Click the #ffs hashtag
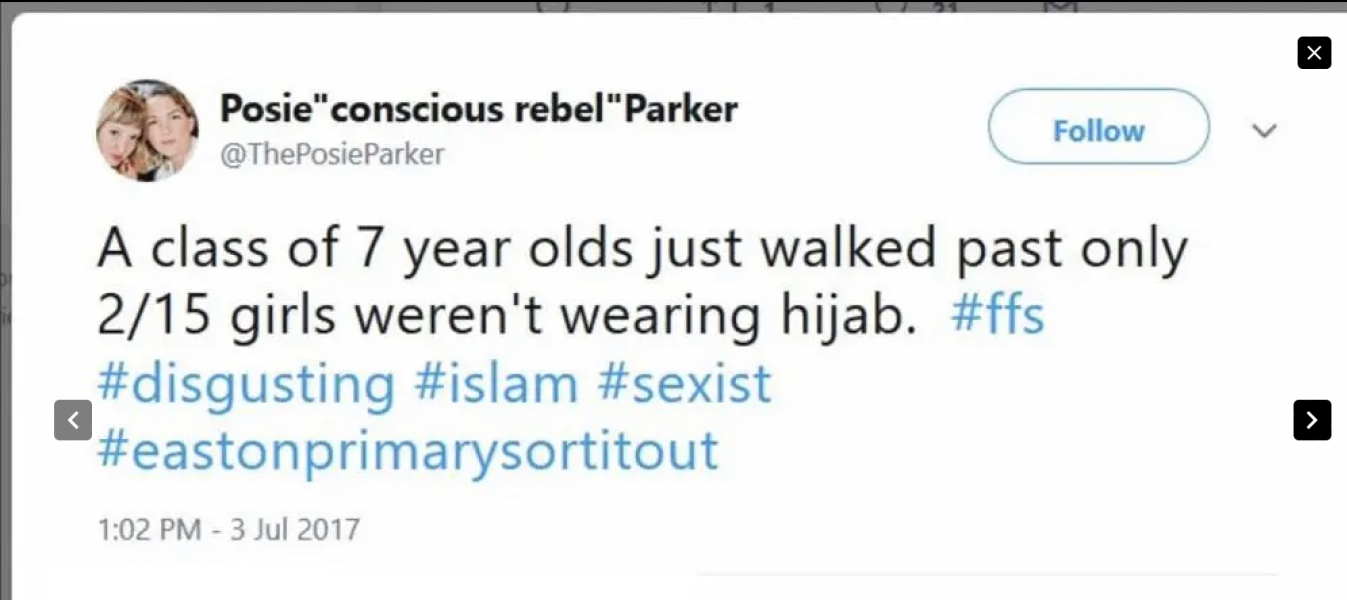This screenshot has width=1347, height=600. (998, 315)
